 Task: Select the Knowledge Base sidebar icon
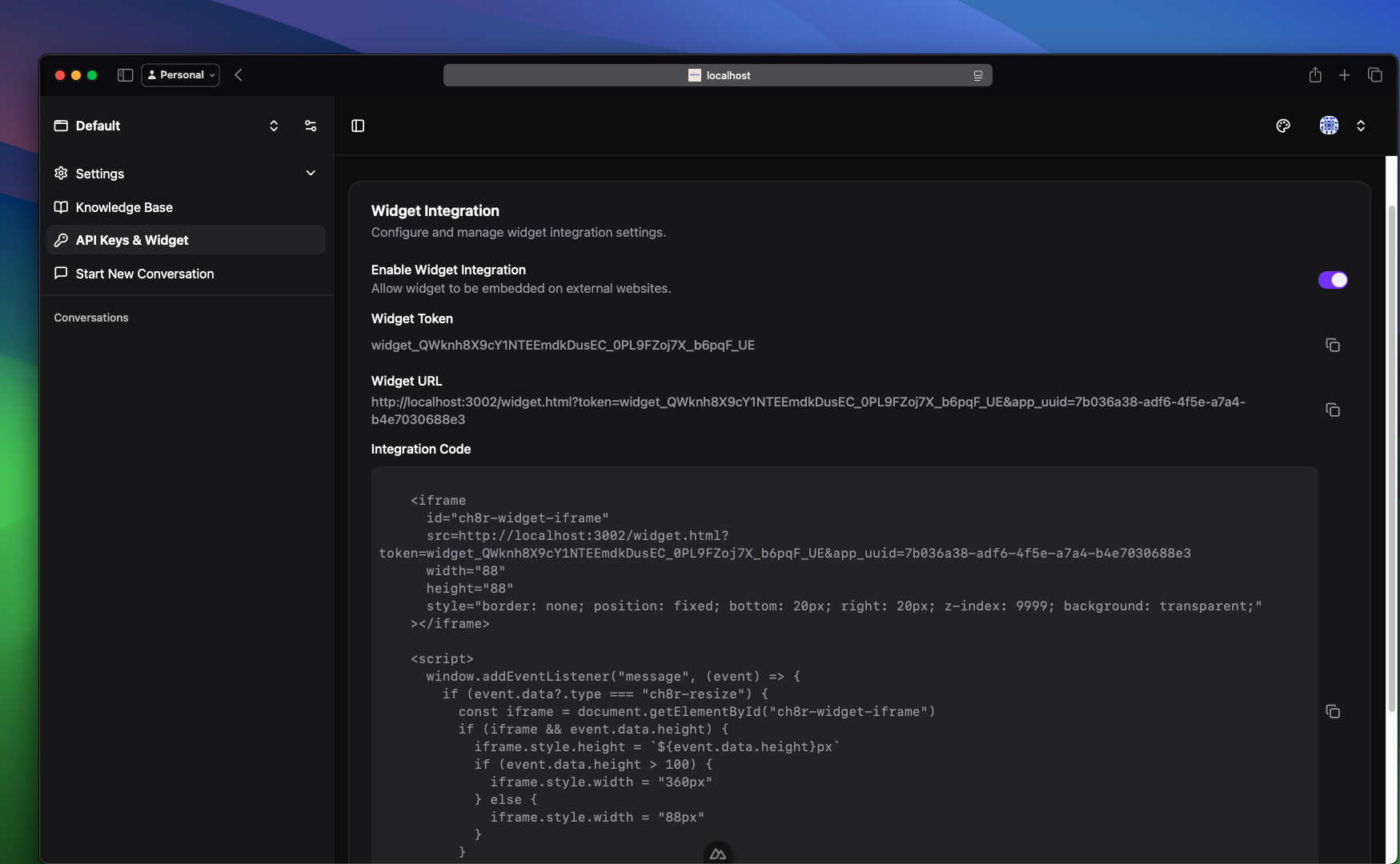pyautogui.click(x=61, y=207)
